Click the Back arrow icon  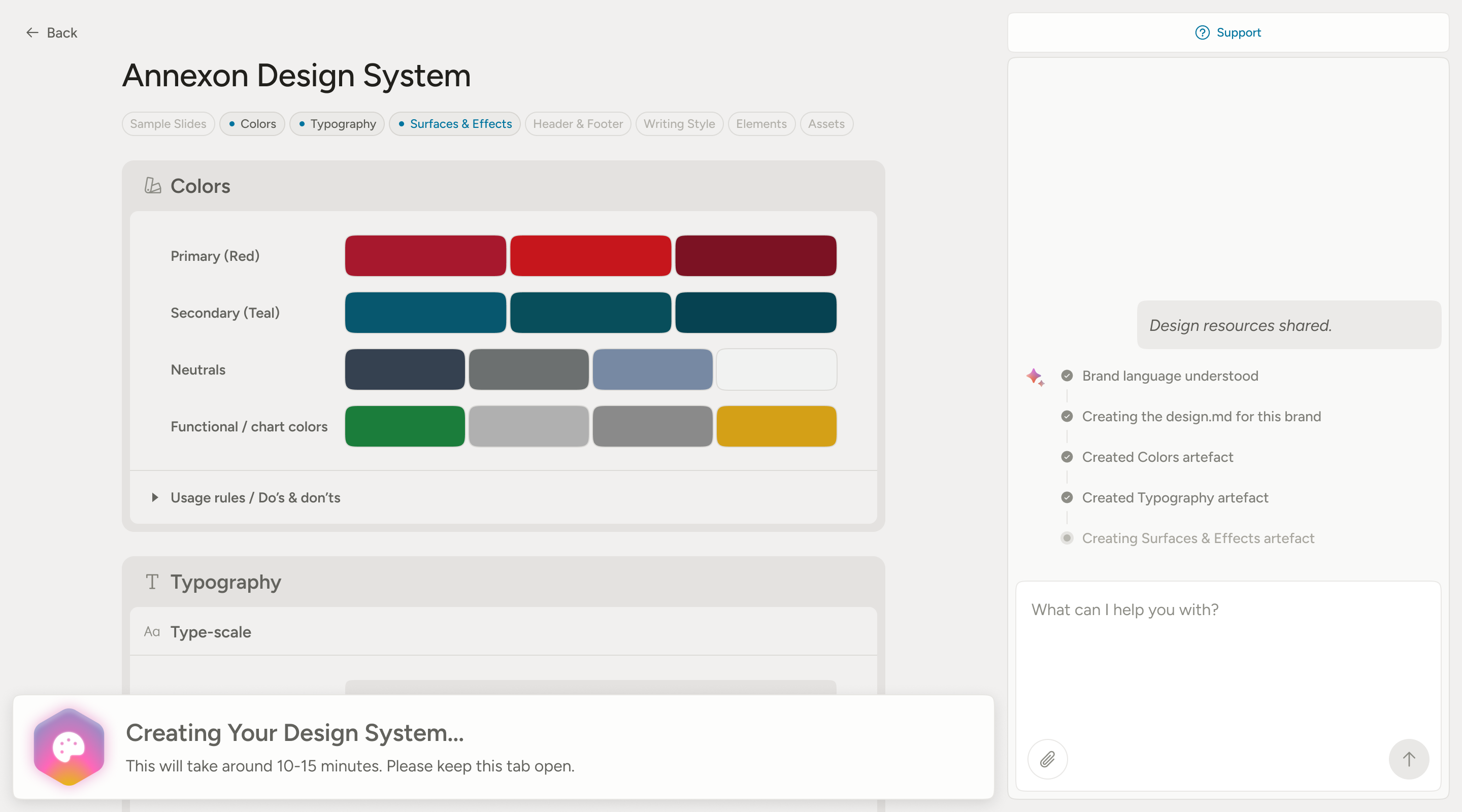pyautogui.click(x=32, y=33)
